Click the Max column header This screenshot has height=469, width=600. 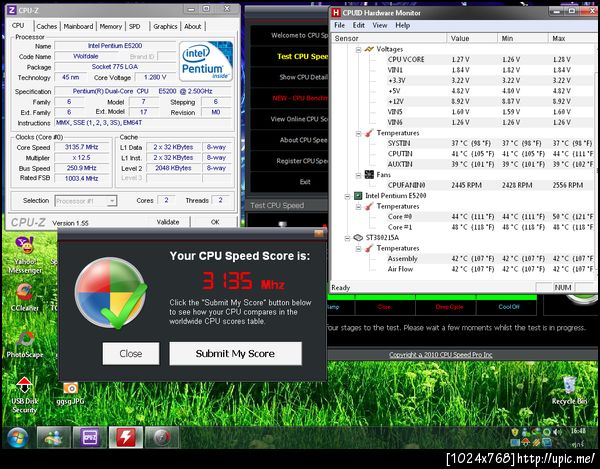(x=572, y=38)
